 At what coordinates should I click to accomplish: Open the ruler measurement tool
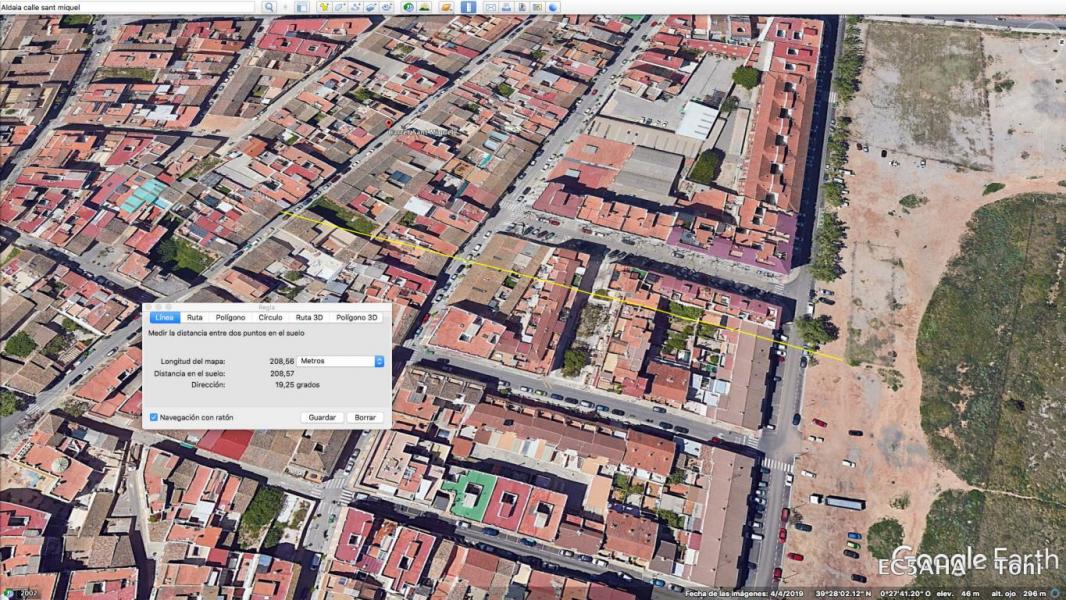[468, 7]
